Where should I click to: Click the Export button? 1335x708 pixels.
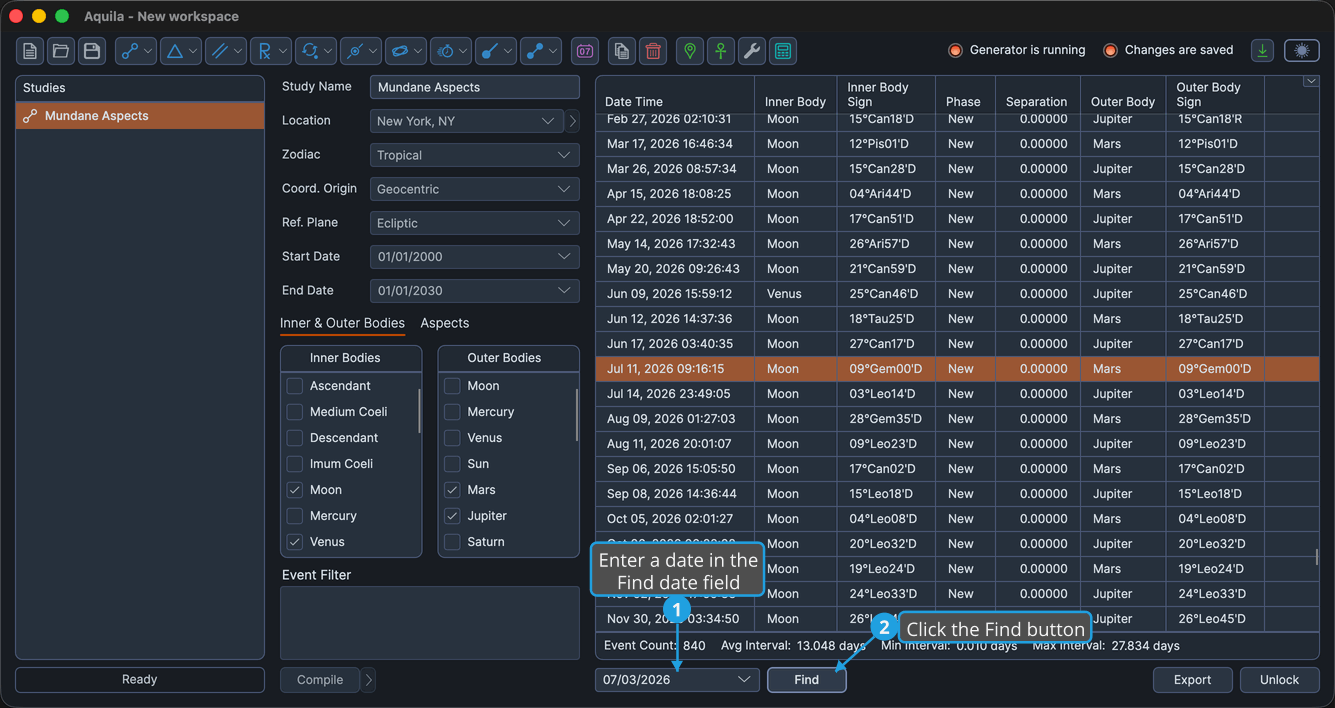tap(1192, 680)
